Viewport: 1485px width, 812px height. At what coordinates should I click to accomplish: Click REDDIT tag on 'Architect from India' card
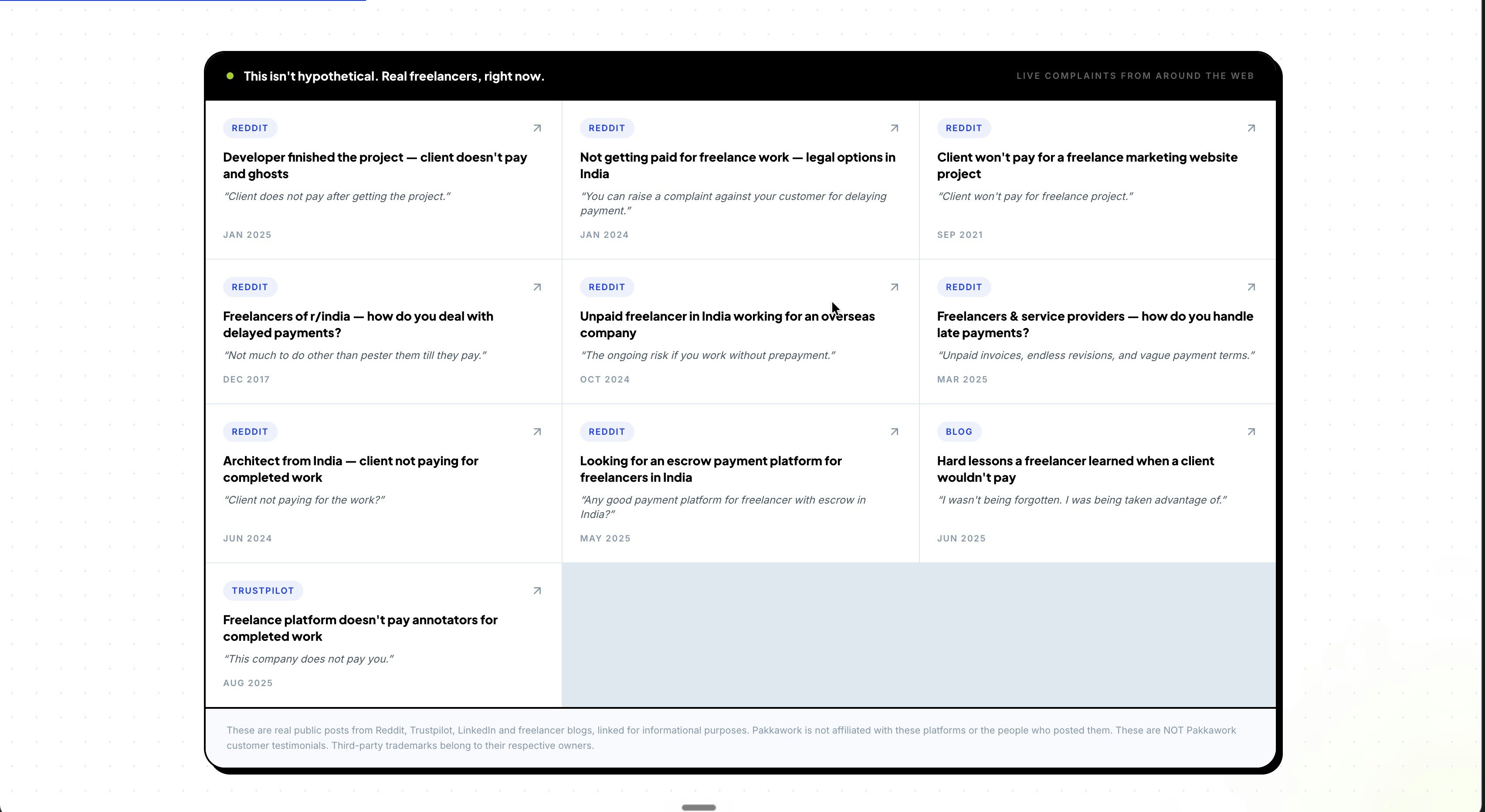250,432
